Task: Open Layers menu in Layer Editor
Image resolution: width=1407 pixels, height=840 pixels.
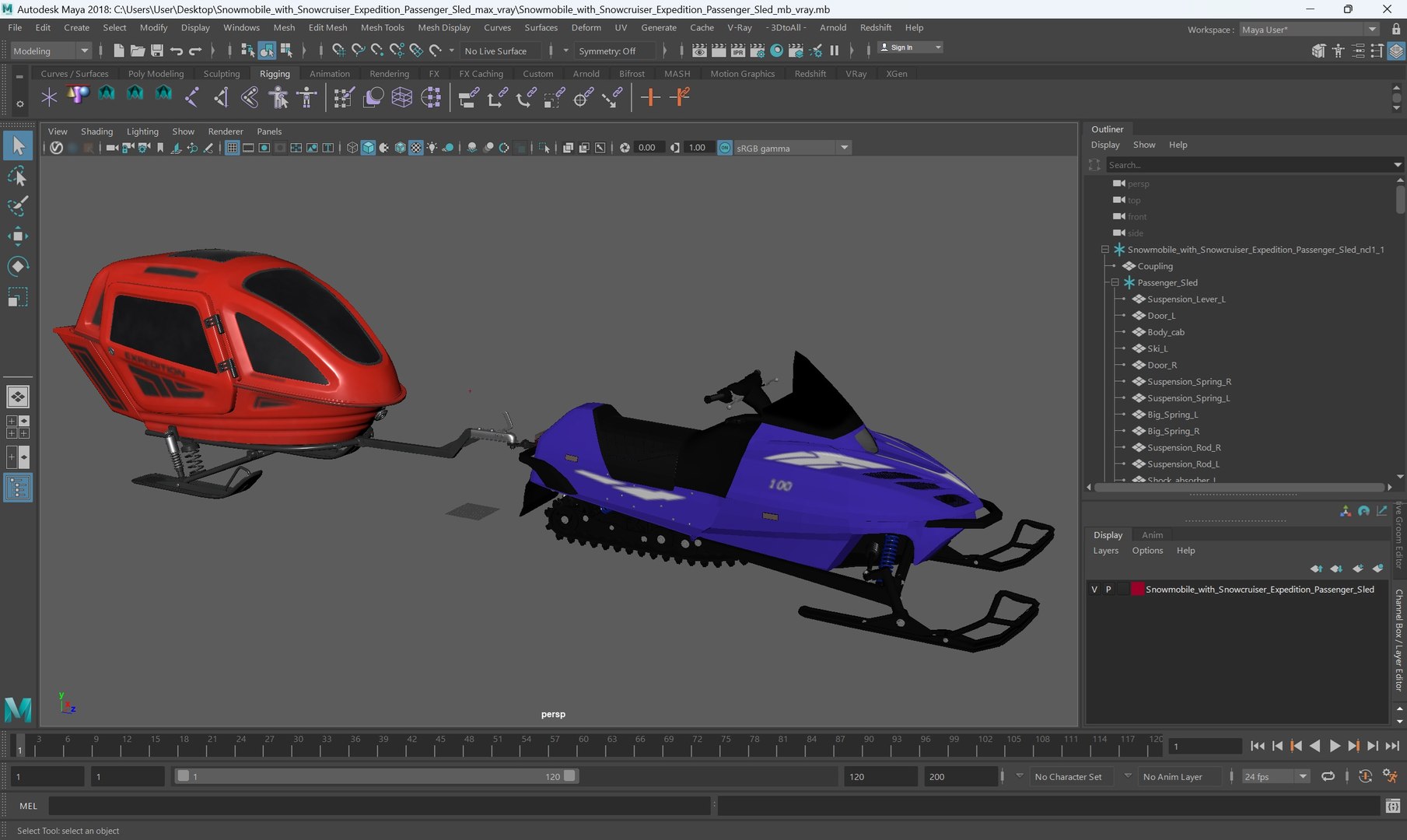Action: (1105, 551)
